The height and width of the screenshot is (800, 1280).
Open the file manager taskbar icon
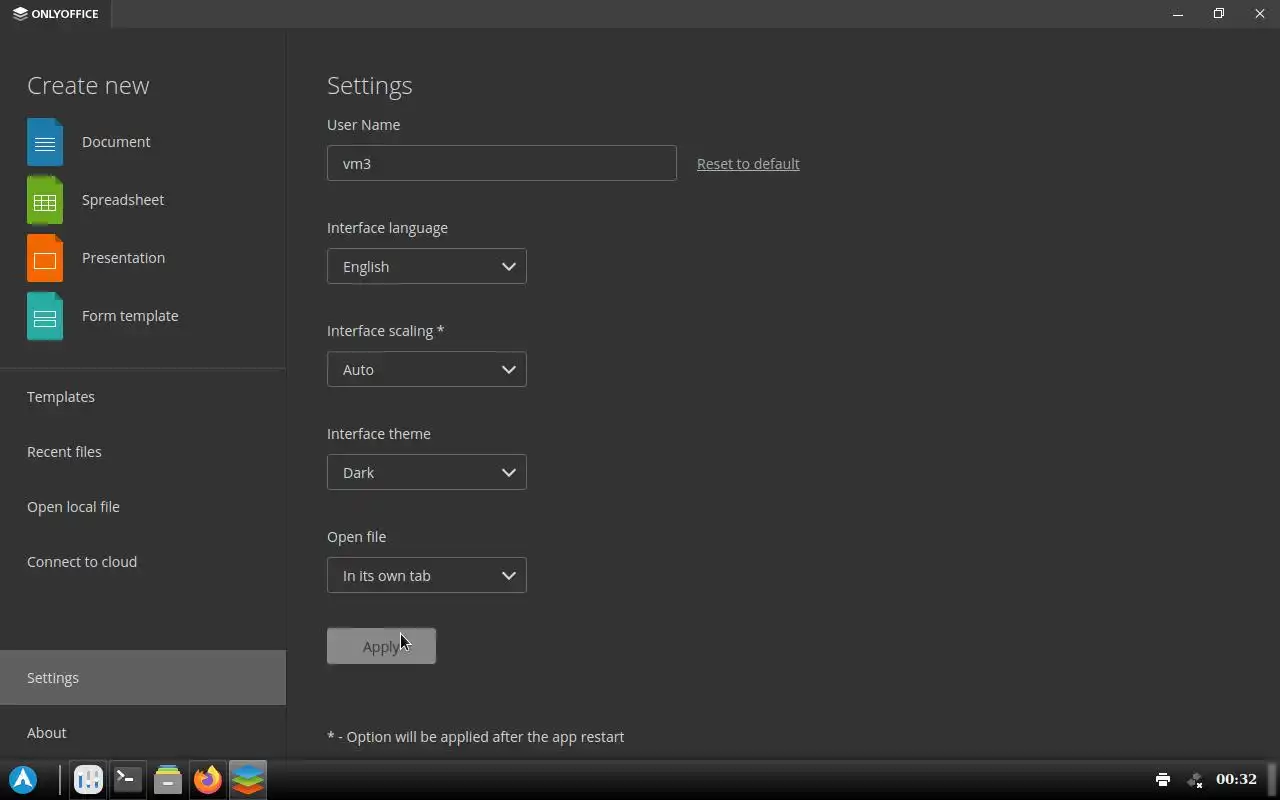click(168, 779)
